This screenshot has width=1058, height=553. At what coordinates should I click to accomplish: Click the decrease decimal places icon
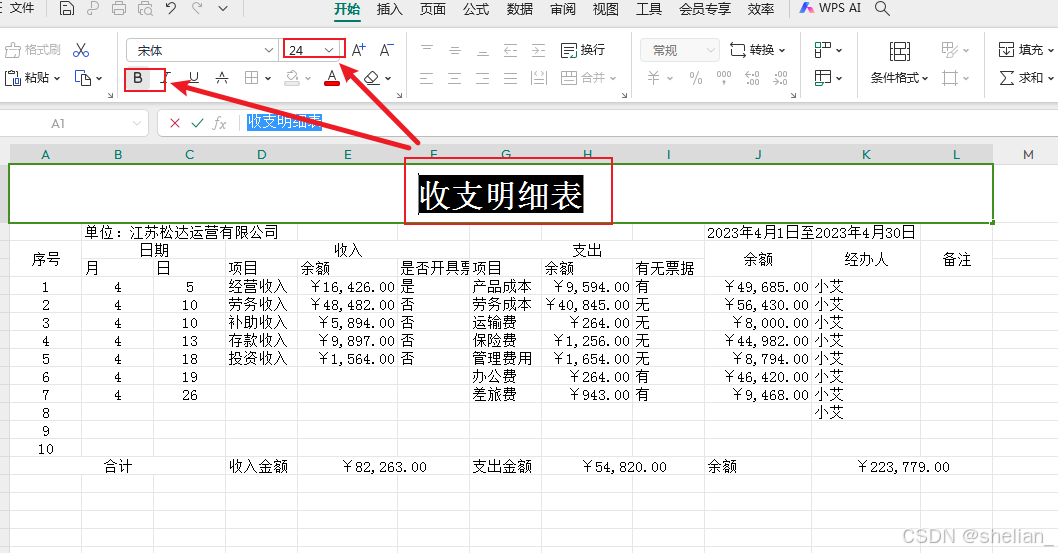coord(781,78)
